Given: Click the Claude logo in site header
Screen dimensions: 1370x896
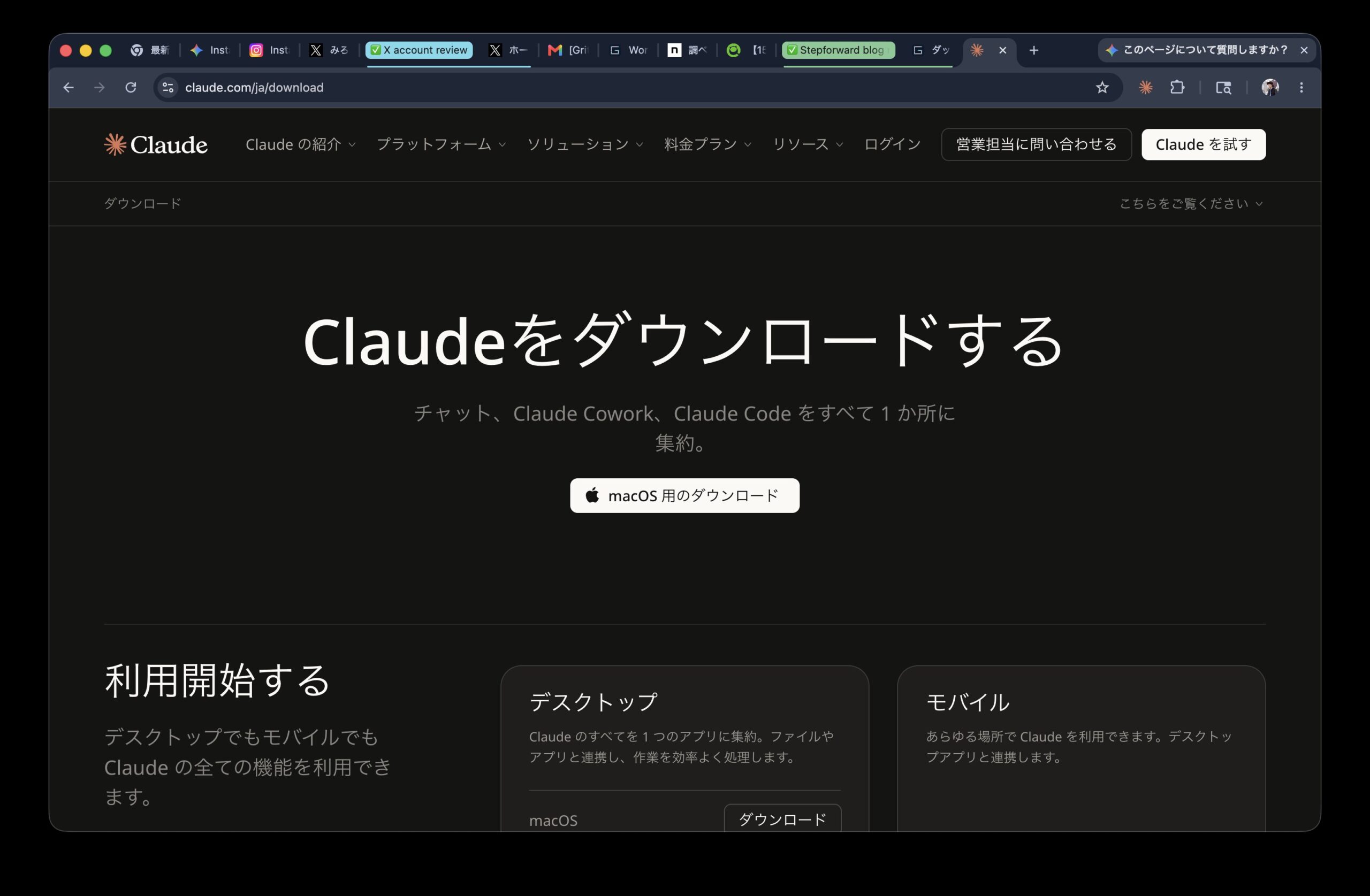Looking at the screenshot, I should (155, 144).
